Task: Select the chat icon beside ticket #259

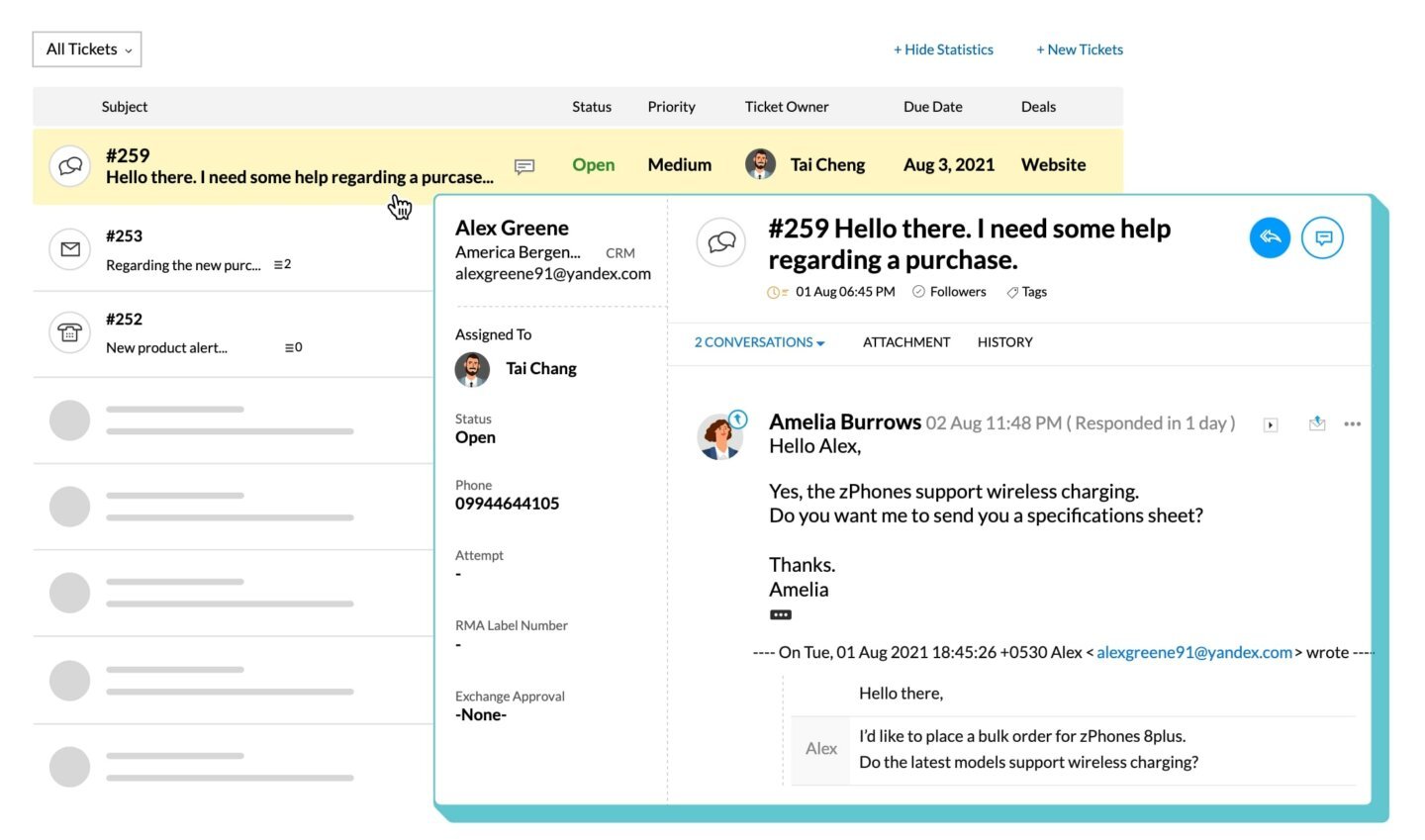Action: tap(69, 166)
